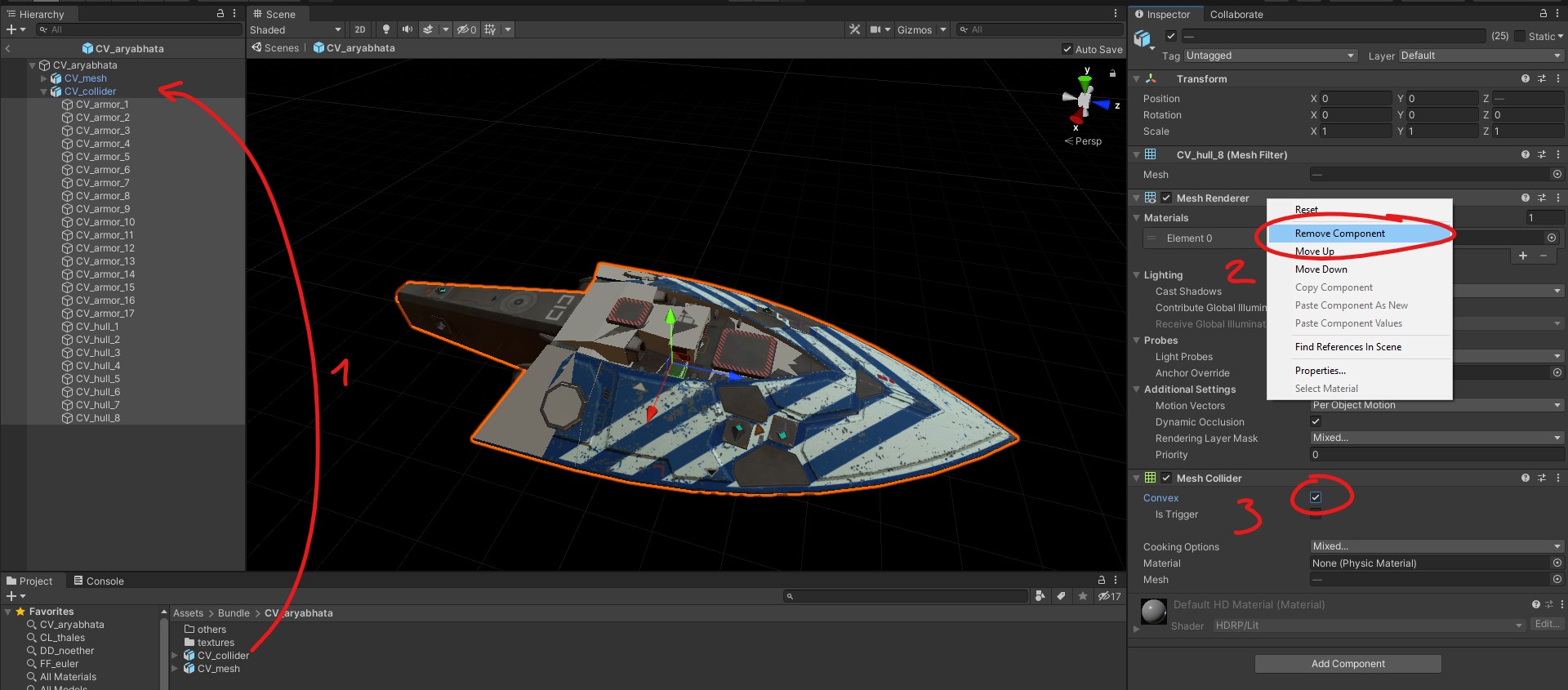Open Mesh Collider preset selector icon

[x=1542, y=478]
